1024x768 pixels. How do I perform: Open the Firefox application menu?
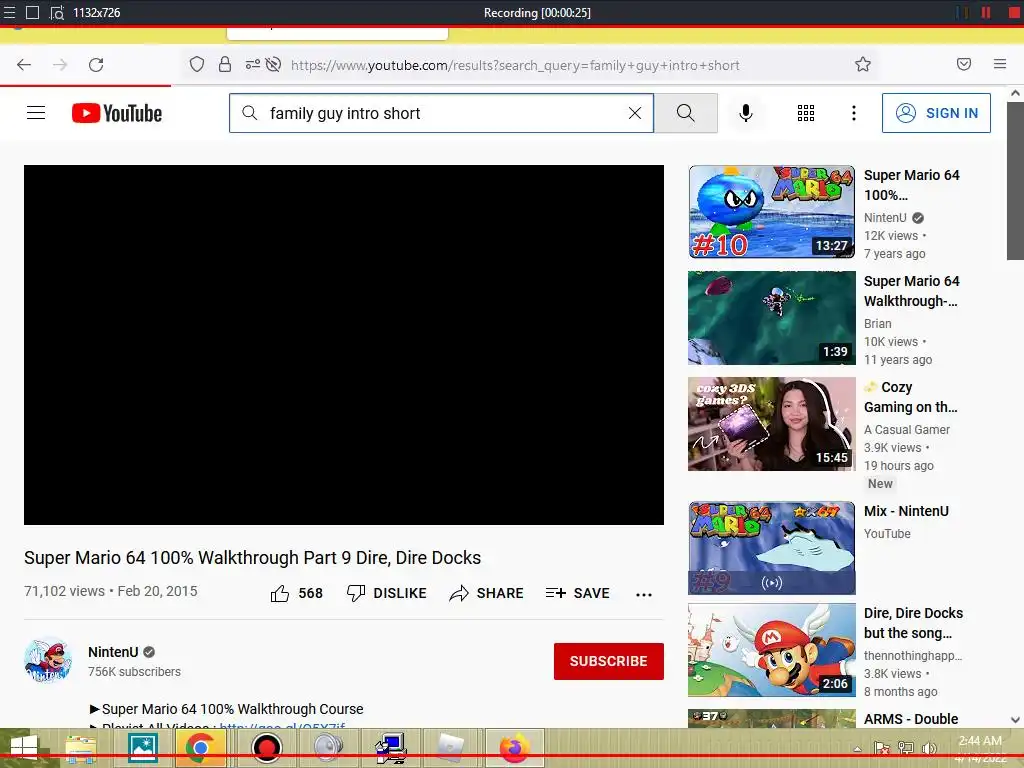(999, 64)
